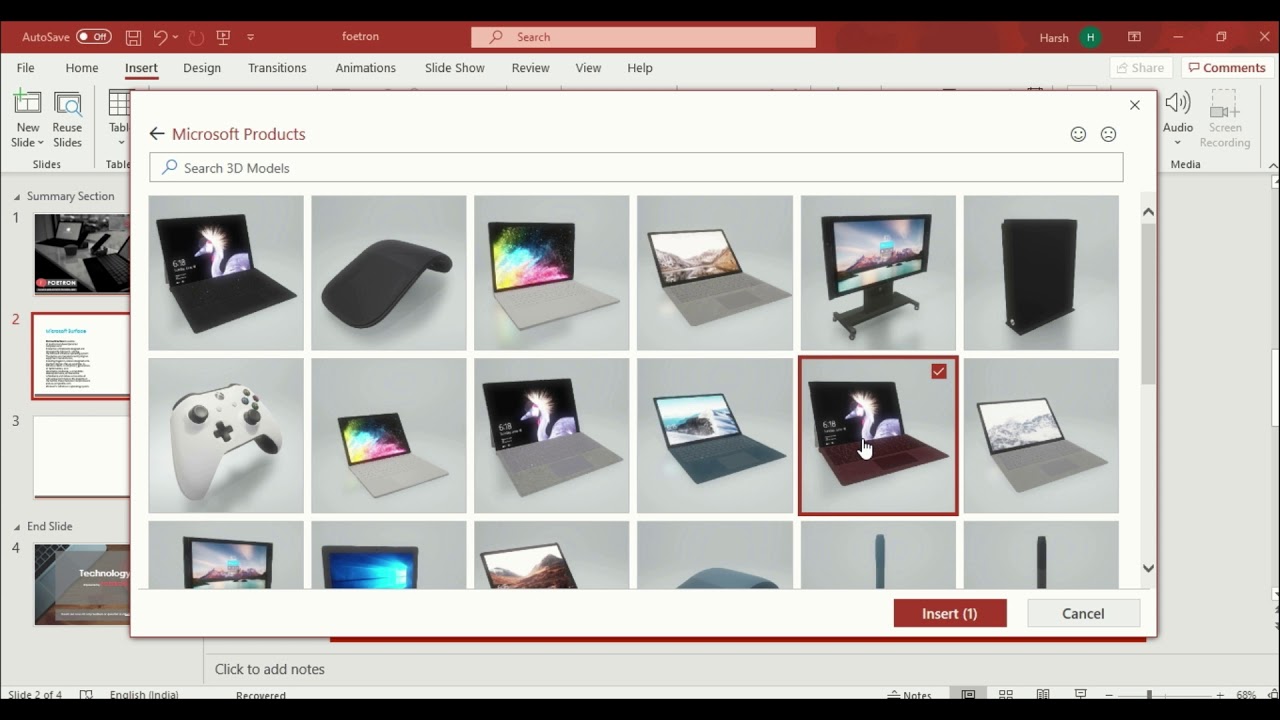Switch to Normal view icon

click(968, 695)
